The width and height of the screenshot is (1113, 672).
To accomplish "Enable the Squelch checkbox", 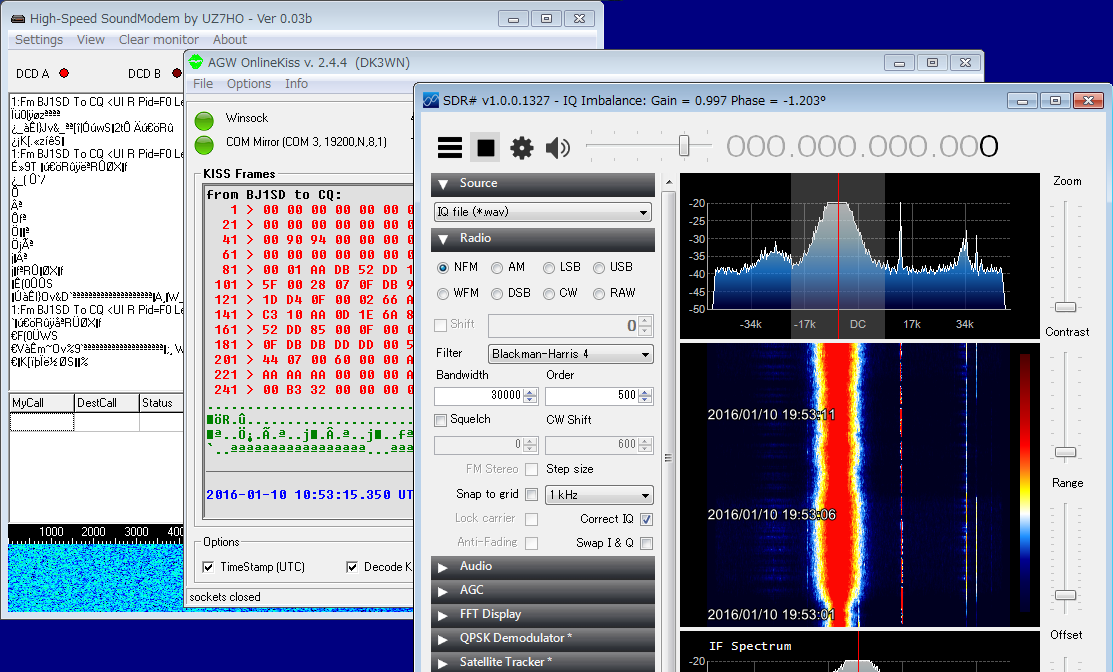I will tap(441, 420).
